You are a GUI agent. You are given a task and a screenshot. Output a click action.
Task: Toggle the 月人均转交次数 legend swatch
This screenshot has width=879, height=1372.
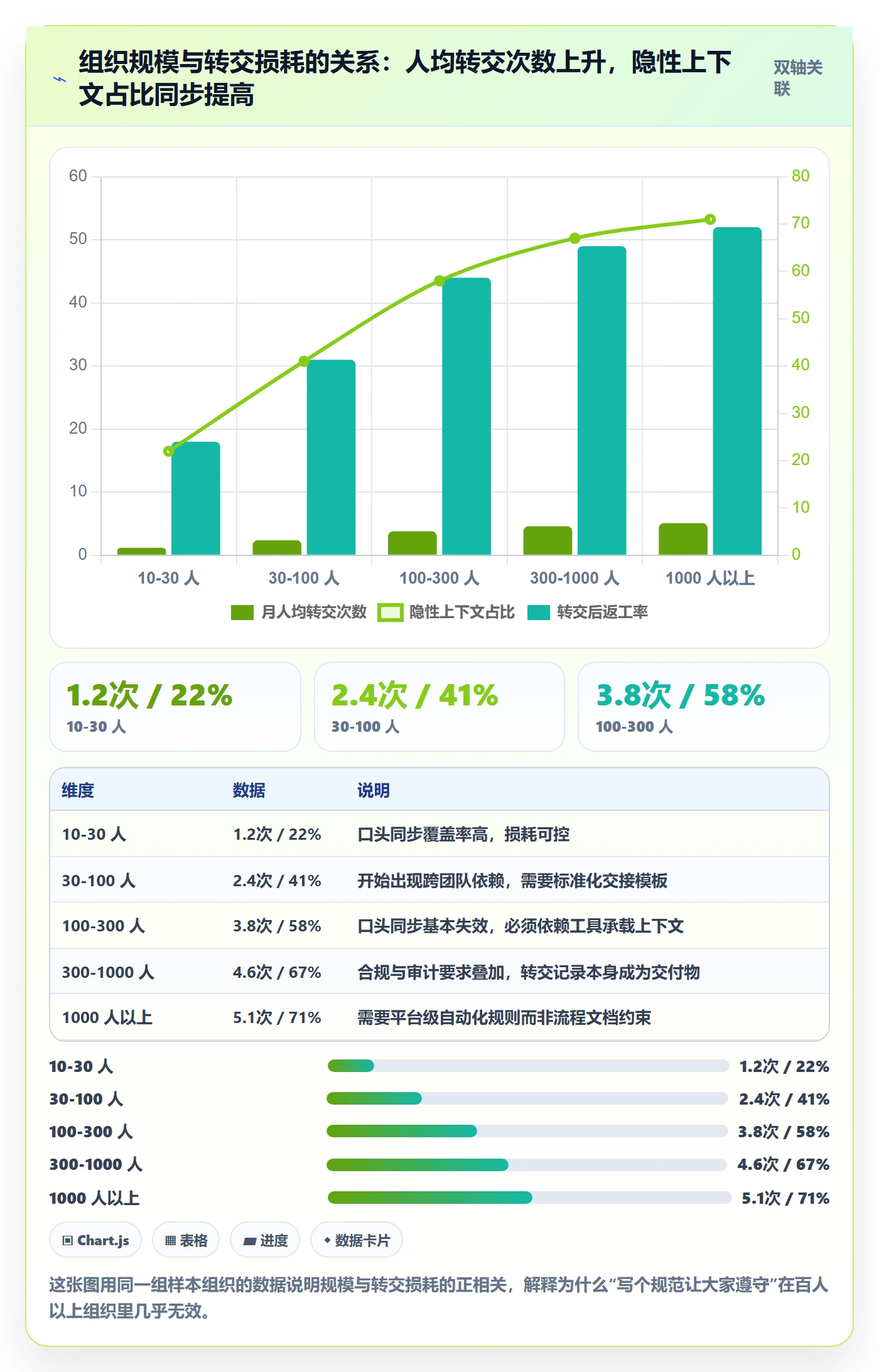(x=242, y=613)
